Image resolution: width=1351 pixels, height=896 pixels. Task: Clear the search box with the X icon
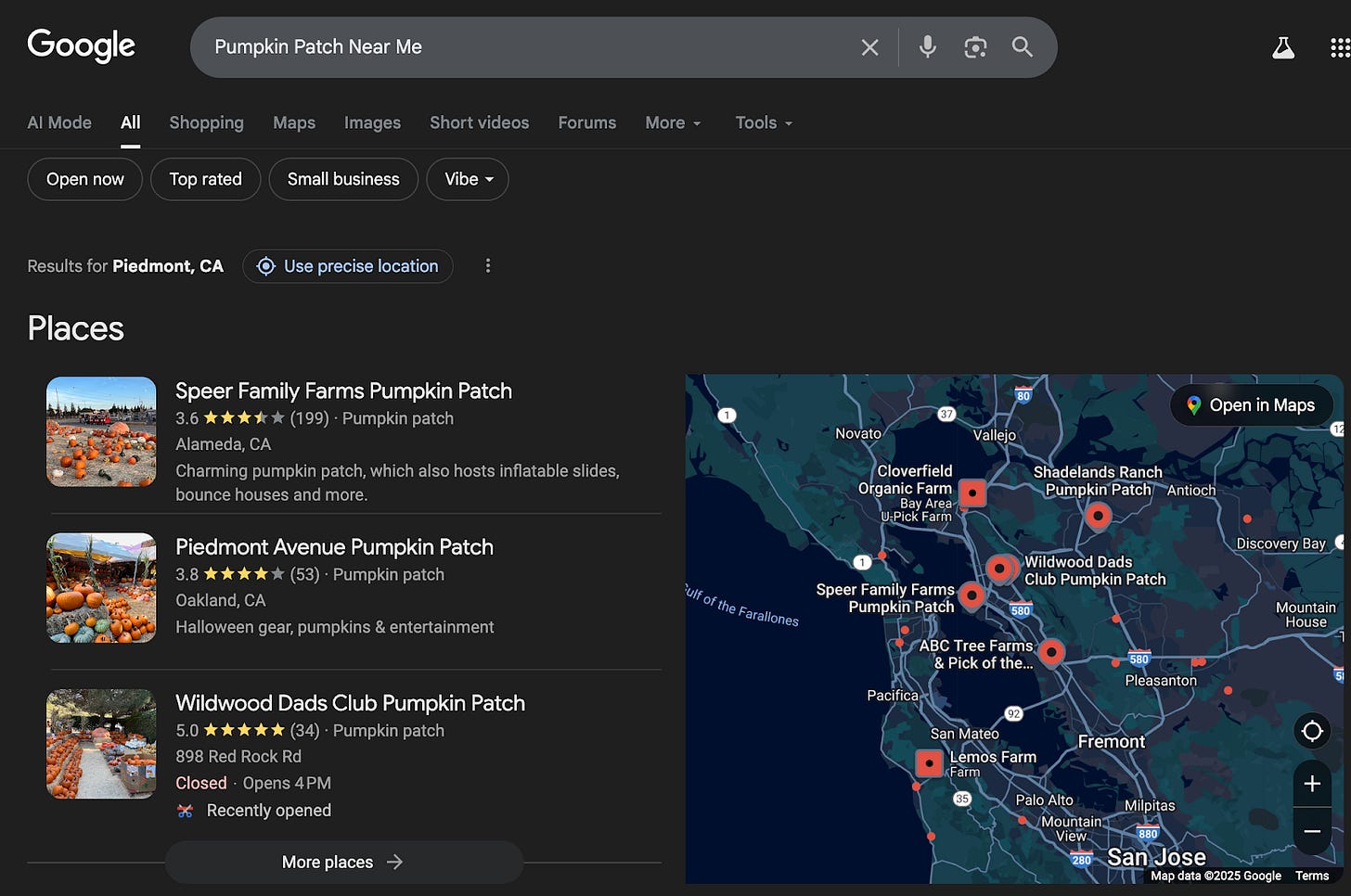pyautogui.click(x=869, y=47)
